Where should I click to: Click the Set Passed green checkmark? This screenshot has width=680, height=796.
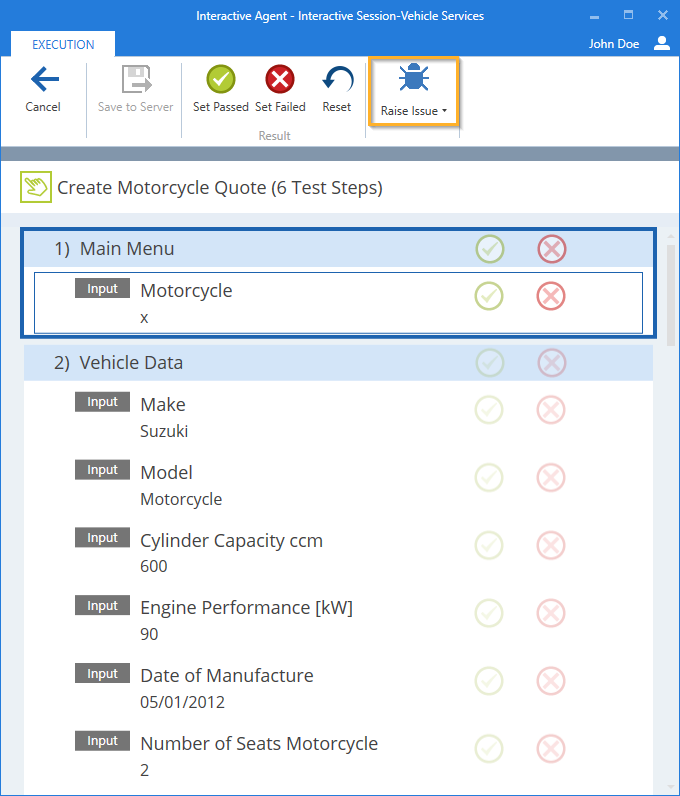pos(220,80)
